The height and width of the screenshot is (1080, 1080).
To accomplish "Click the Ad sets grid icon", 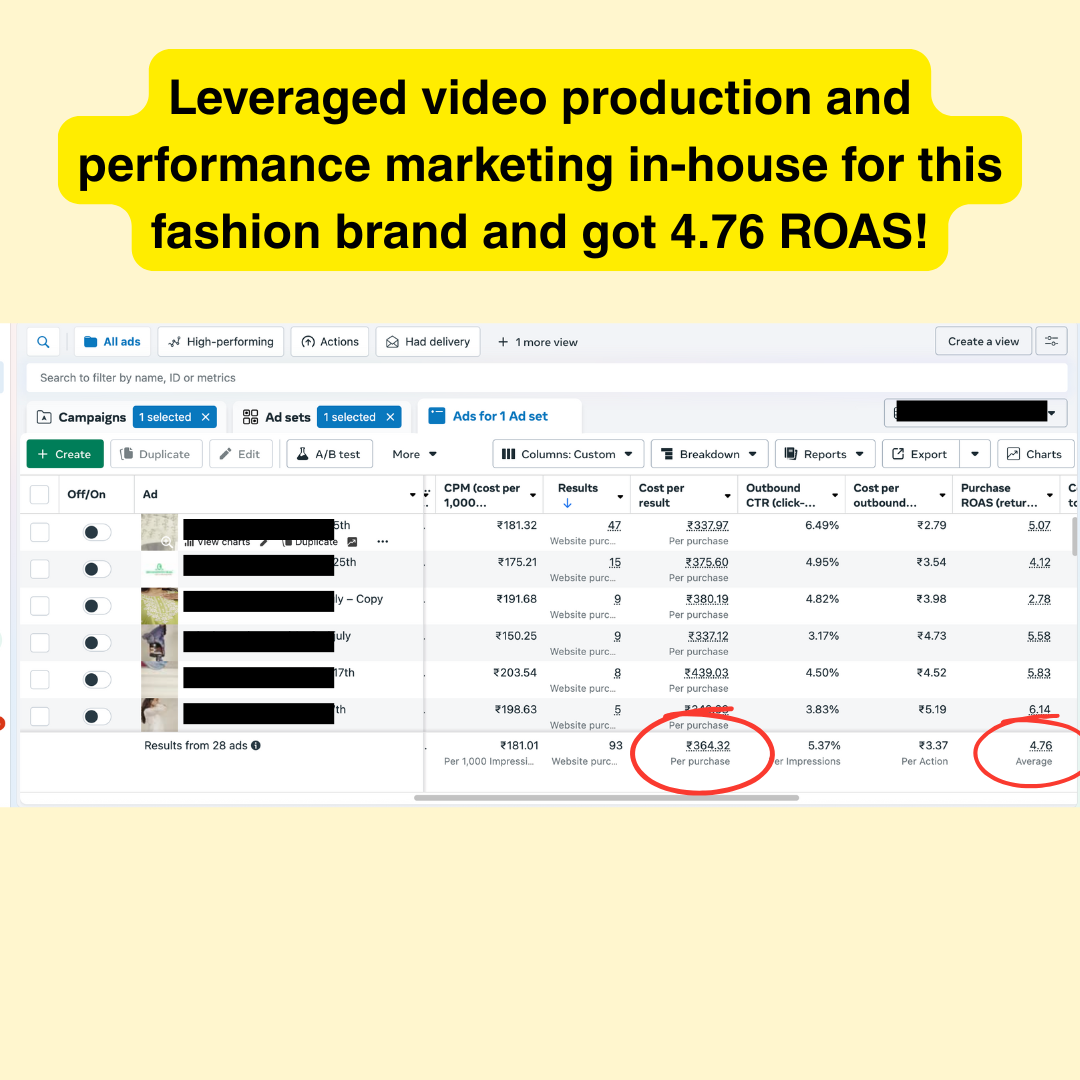I will click(x=251, y=417).
